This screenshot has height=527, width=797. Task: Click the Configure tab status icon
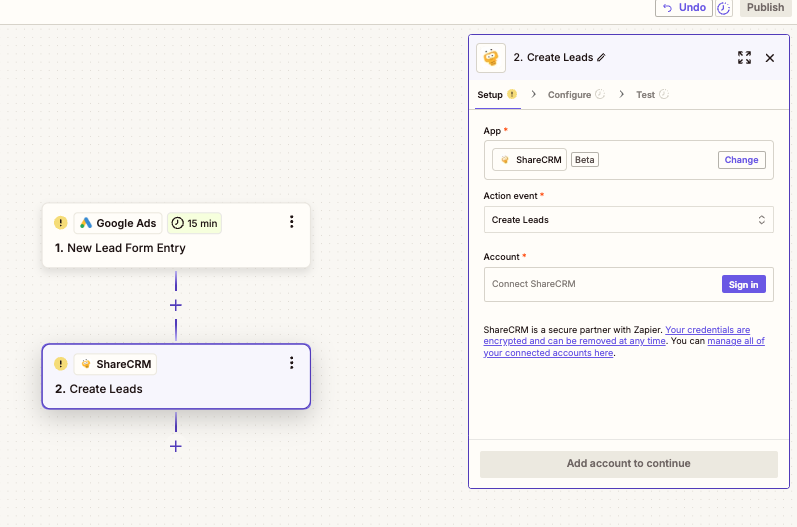coord(600,94)
